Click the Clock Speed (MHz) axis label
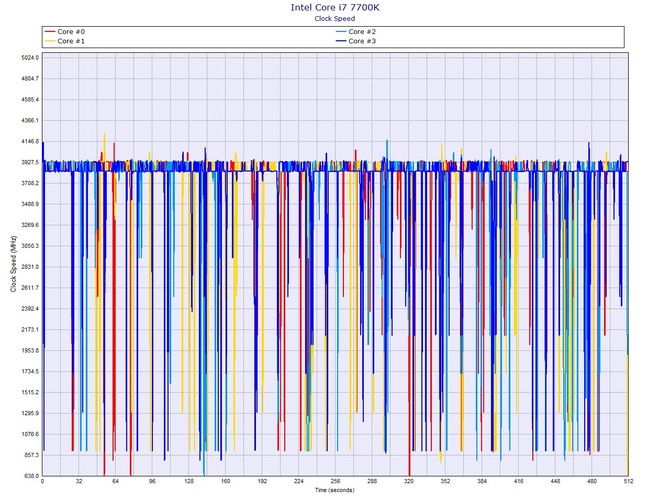Screen dimensions: 670x502 [x=13, y=264]
